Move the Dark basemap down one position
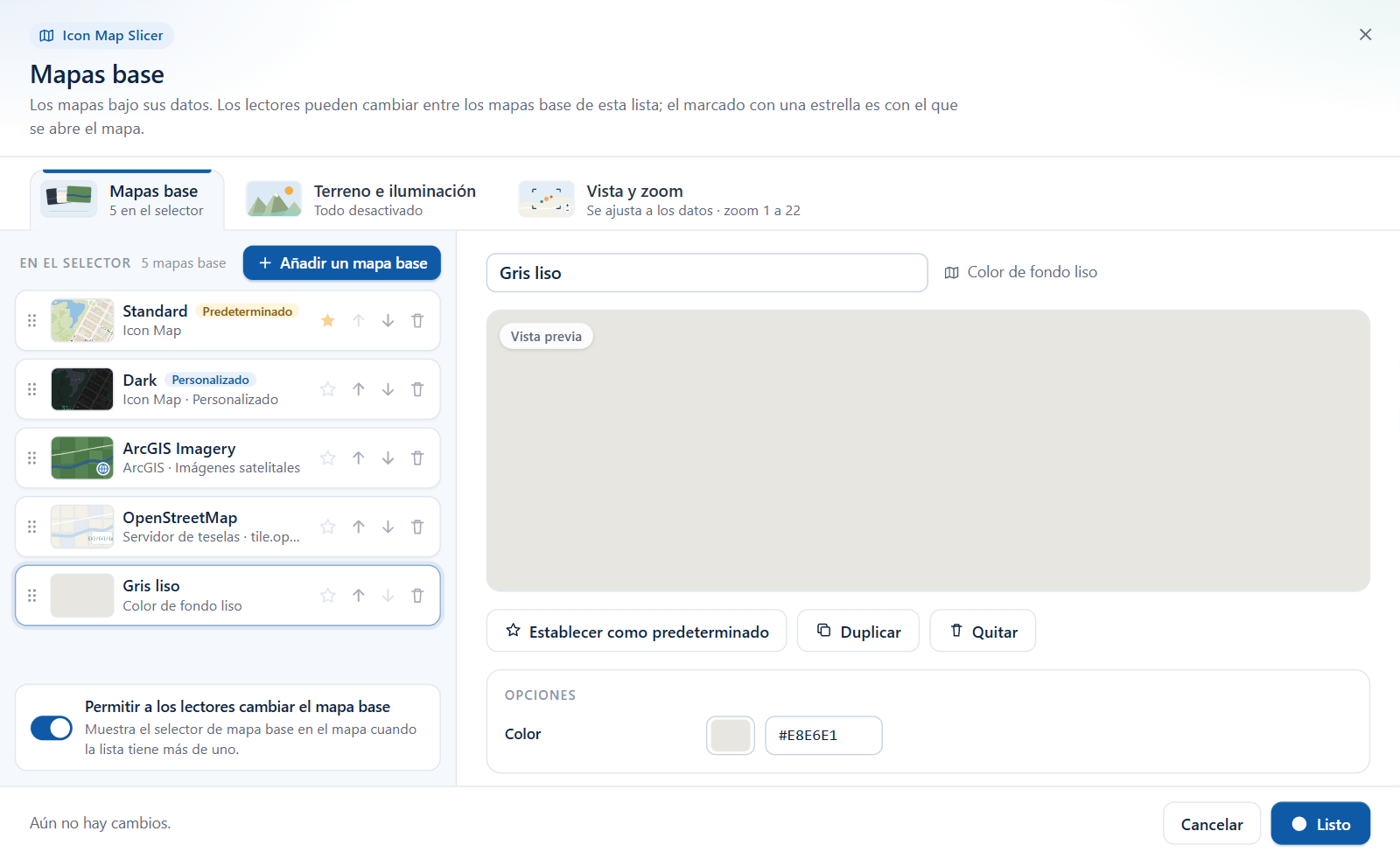The image size is (1400, 859). (x=388, y=389)
